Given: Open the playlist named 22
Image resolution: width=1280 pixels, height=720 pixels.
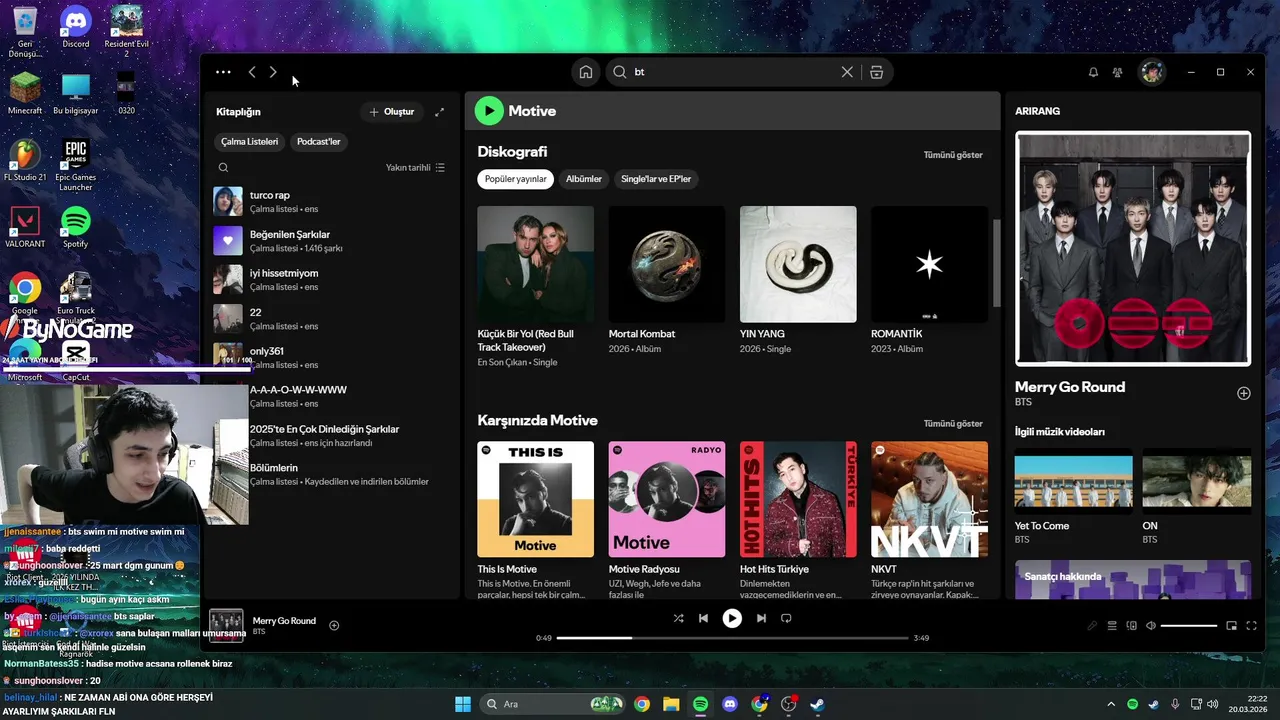Looking at the screenshot, I should pos(330,318).
